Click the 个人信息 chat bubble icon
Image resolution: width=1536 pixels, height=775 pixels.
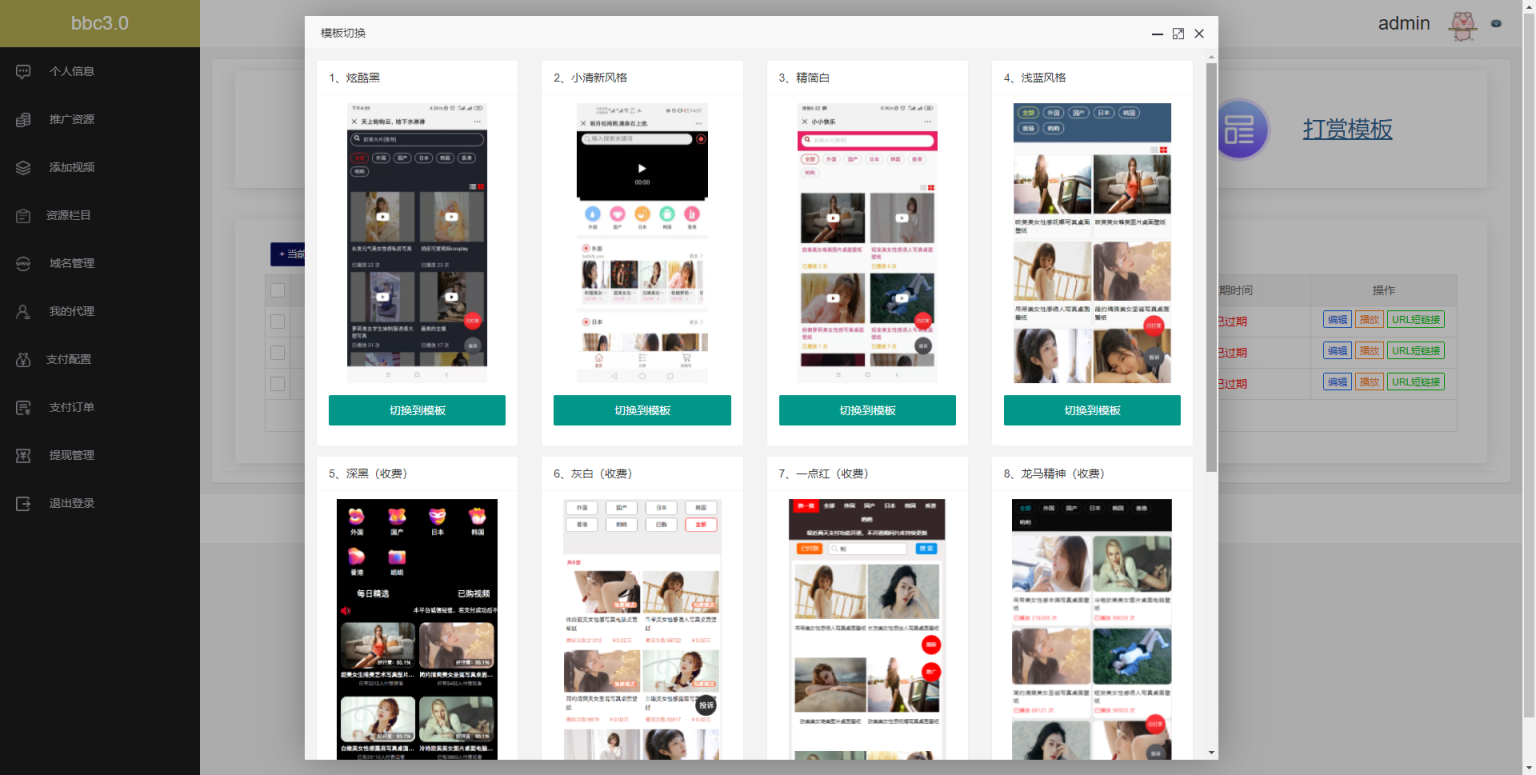pyautogui.click(x=24, y=71)
